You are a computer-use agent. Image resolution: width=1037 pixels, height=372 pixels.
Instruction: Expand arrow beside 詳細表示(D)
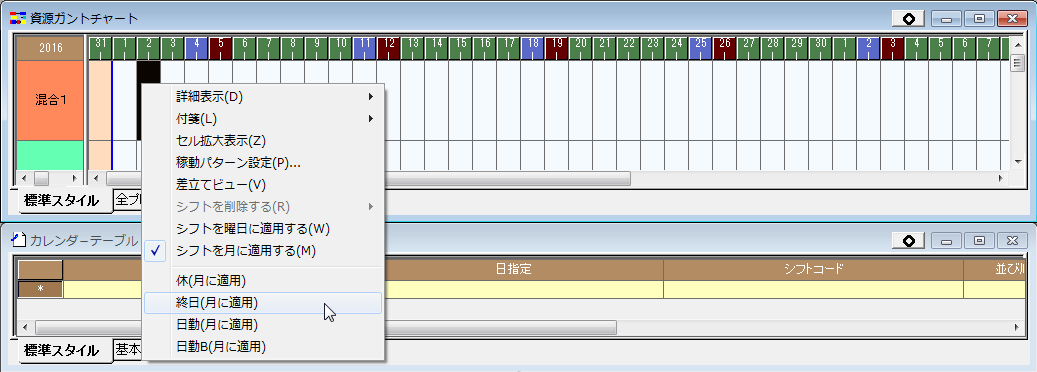tap(371, 97)
